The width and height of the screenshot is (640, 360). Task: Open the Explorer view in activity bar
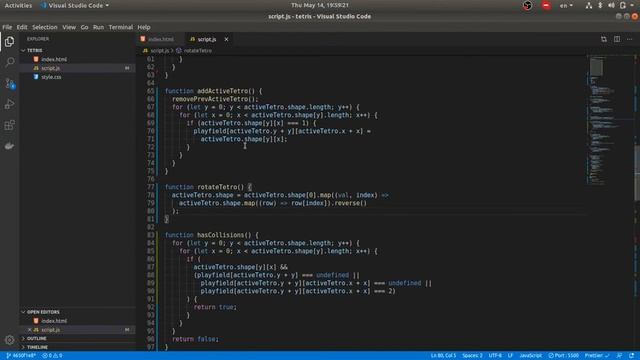point(9,42)
